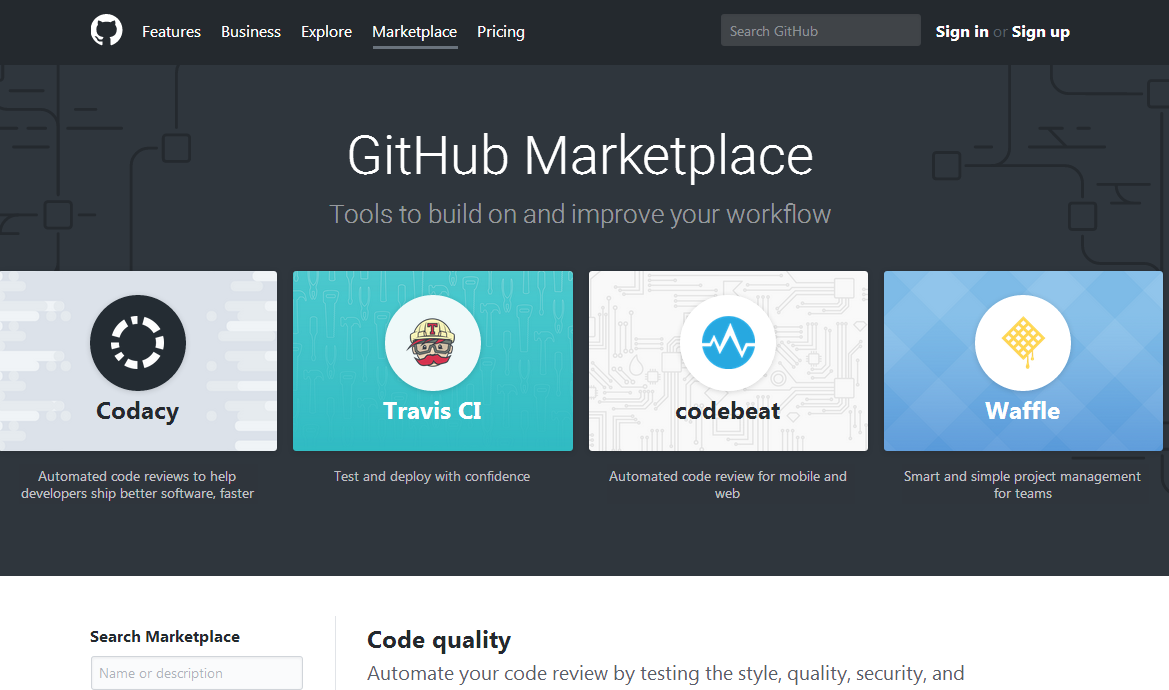Open the Waffle app title

[1023, 411]
